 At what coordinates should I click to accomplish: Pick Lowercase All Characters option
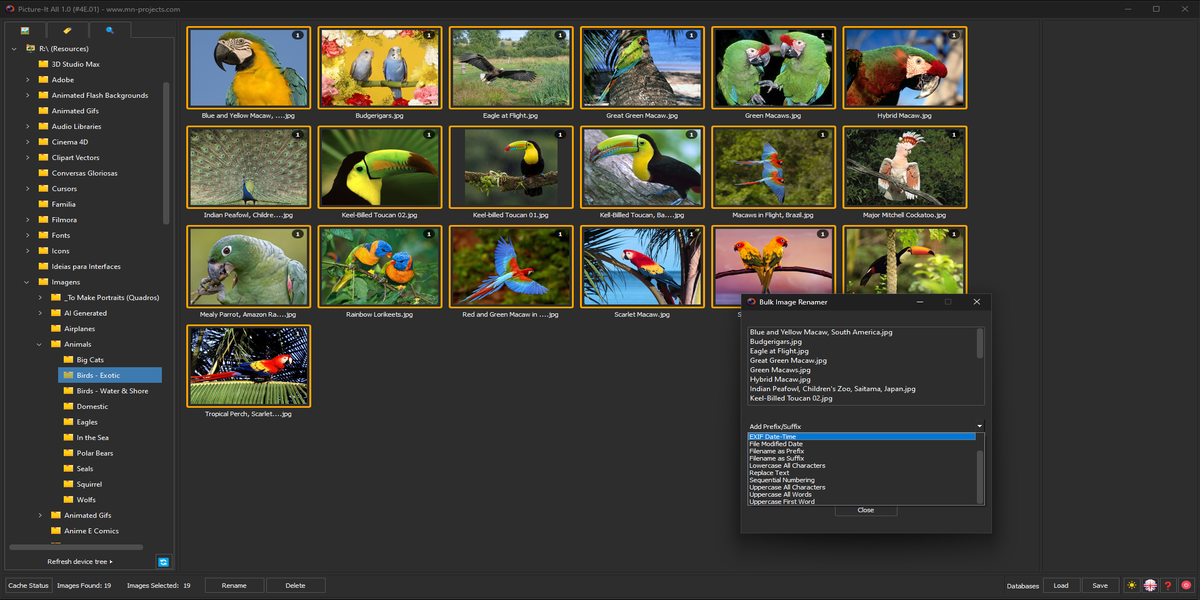[x=787, y=466]
